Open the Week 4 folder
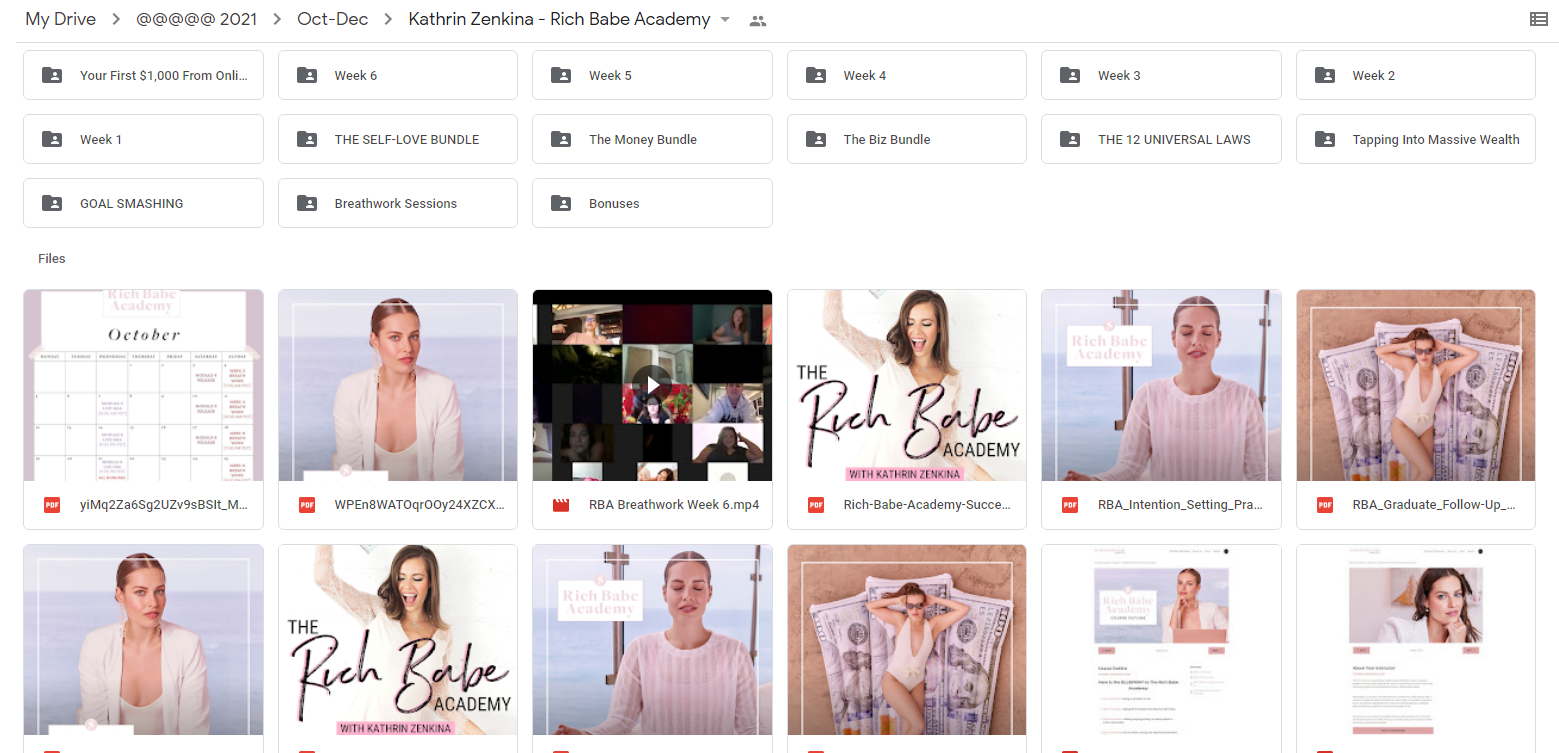This screenshot has width=1559, height=753. pyautogui.click(x=907, y=75)
